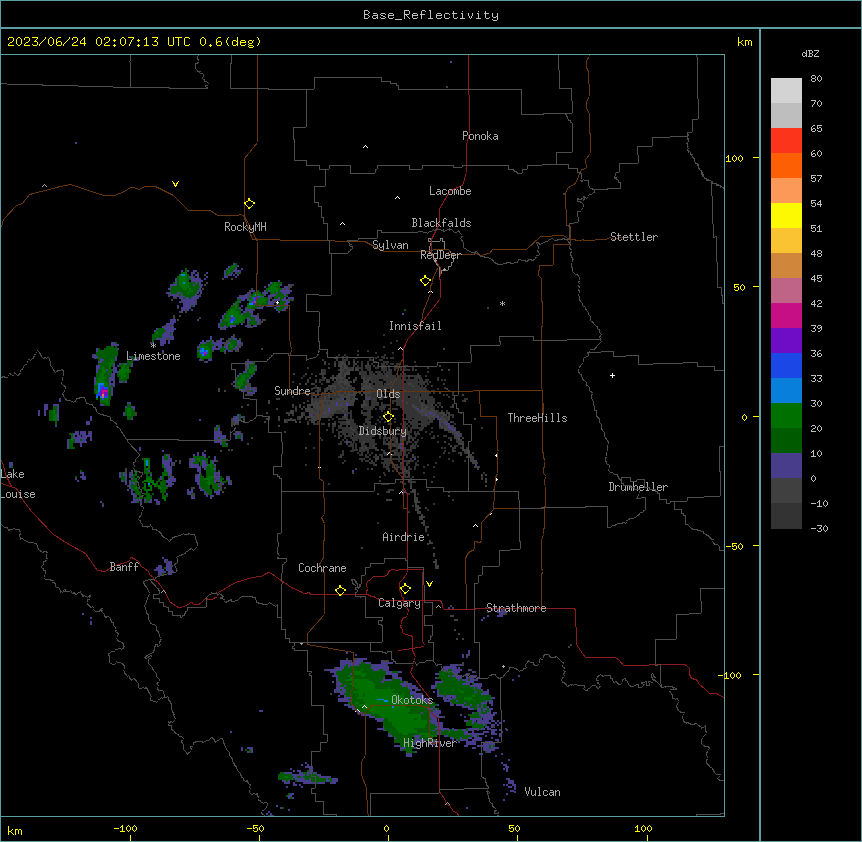The height and width of the screenshot is (842, 862).
Task: Click the dBZ legend heading
Action: 810,53
